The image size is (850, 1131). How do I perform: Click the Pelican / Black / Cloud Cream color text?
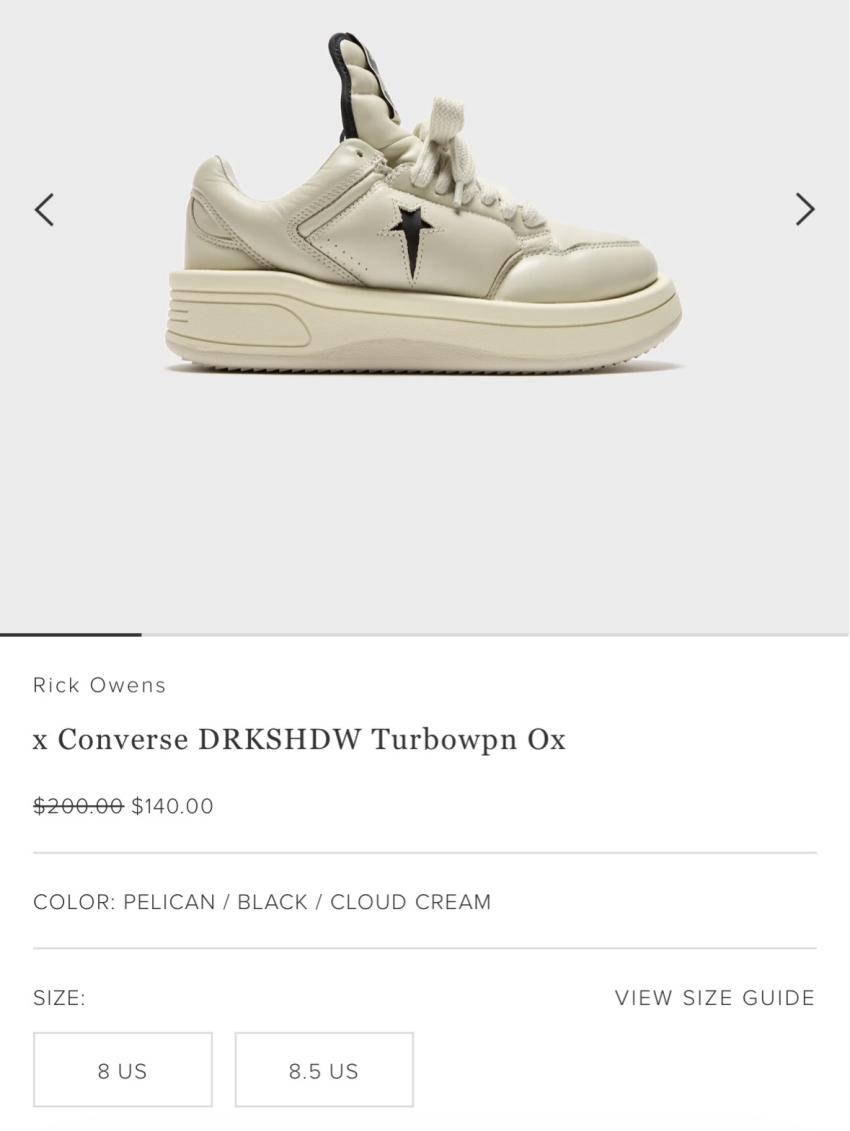pos(307,902)
